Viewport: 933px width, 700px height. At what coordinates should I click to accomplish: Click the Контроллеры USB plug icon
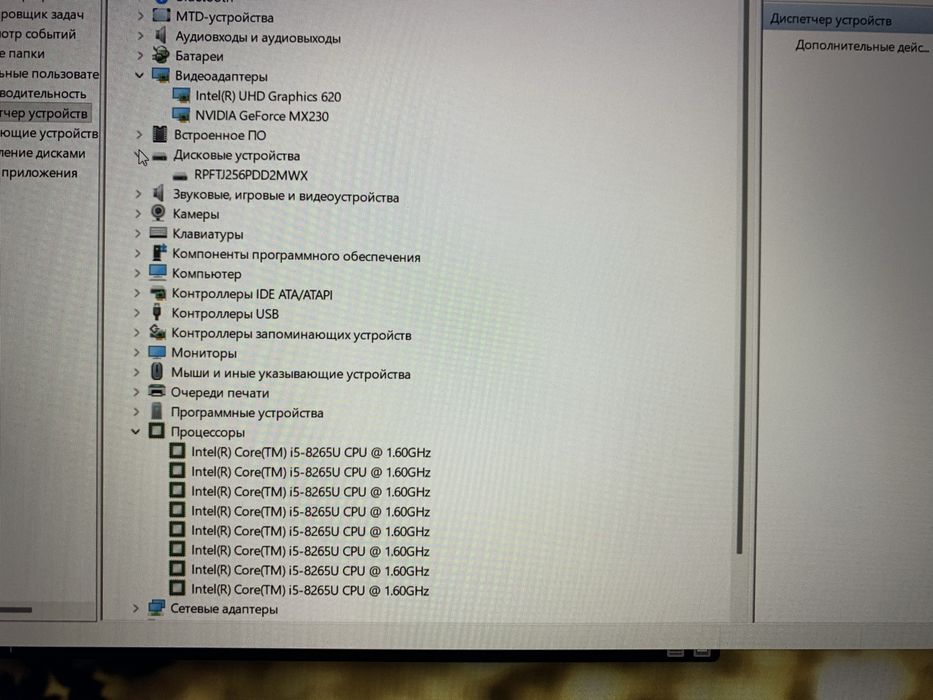click(157, 312)
